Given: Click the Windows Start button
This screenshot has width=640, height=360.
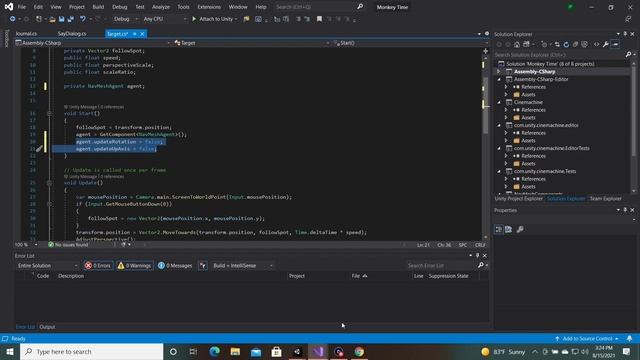Looking at the screenshot, I should click(x=10, y=351).
